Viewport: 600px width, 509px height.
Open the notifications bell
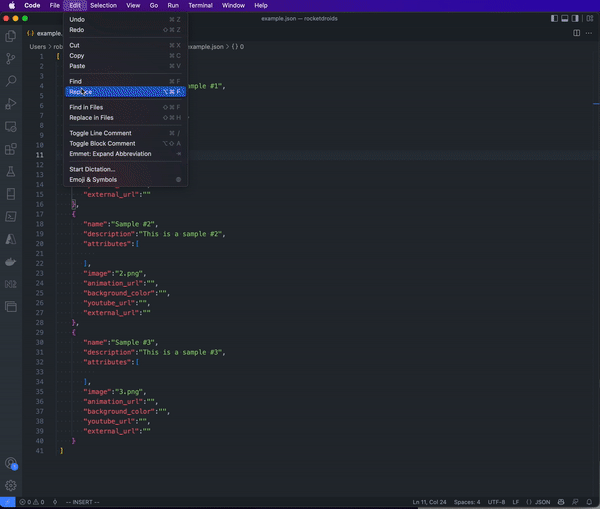pyautogui.click(x=589, y=502)
